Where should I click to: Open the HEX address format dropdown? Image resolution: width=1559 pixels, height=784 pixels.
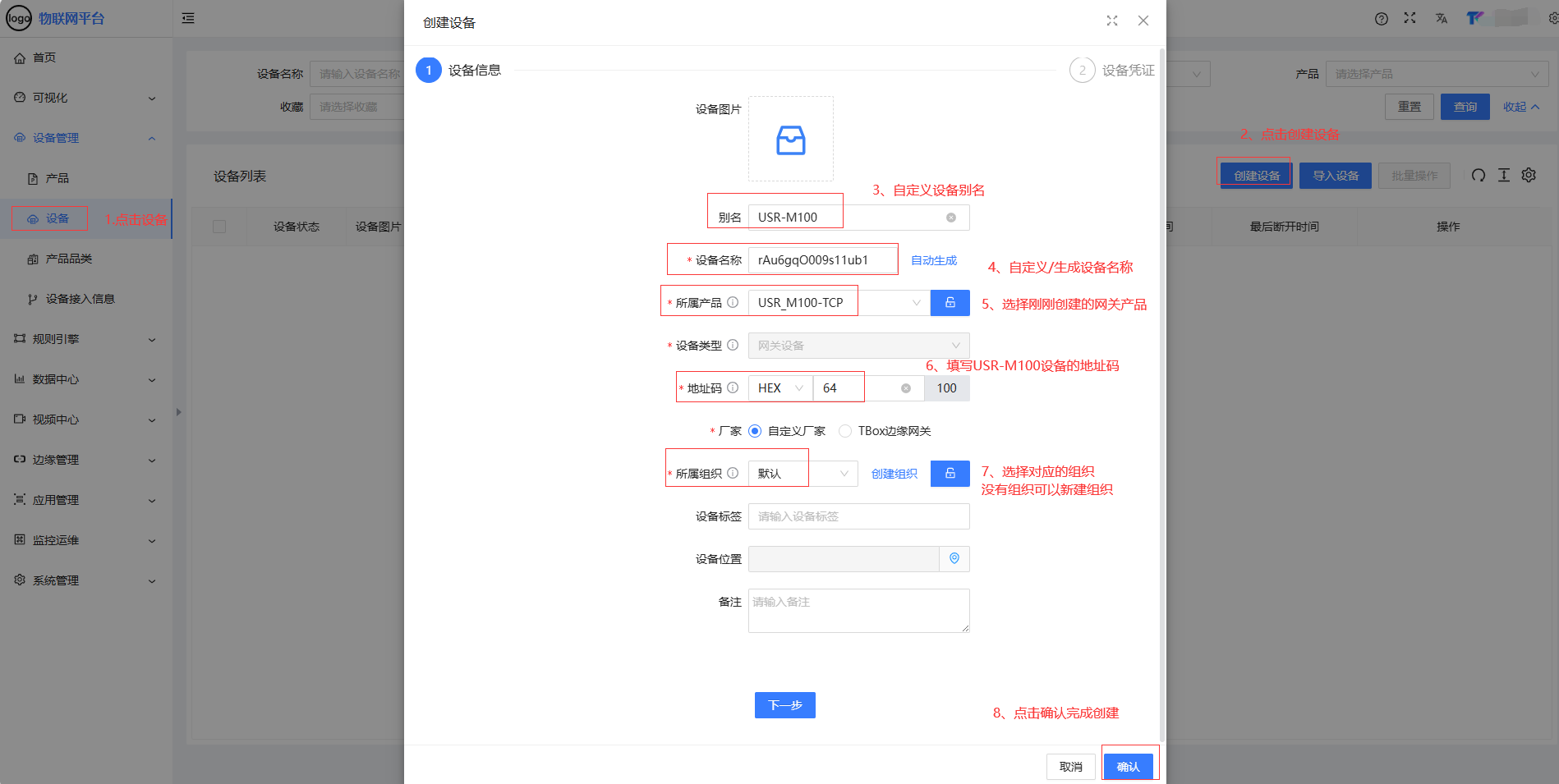coord(779,388)
